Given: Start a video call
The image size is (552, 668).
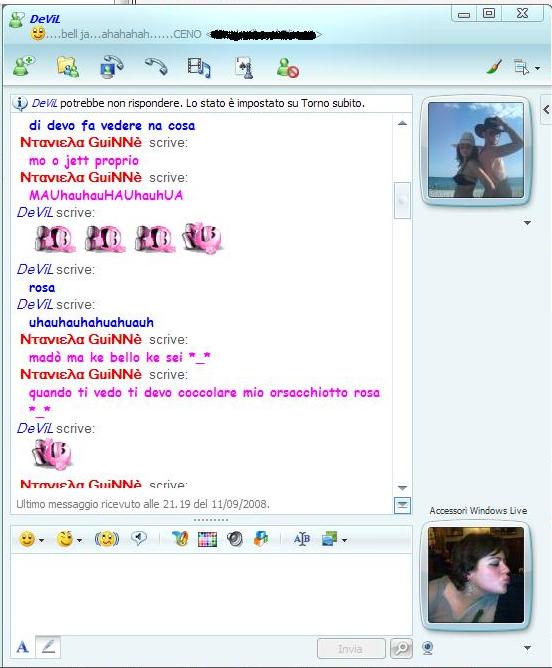Looking at the screenshot, I should 112,67.
